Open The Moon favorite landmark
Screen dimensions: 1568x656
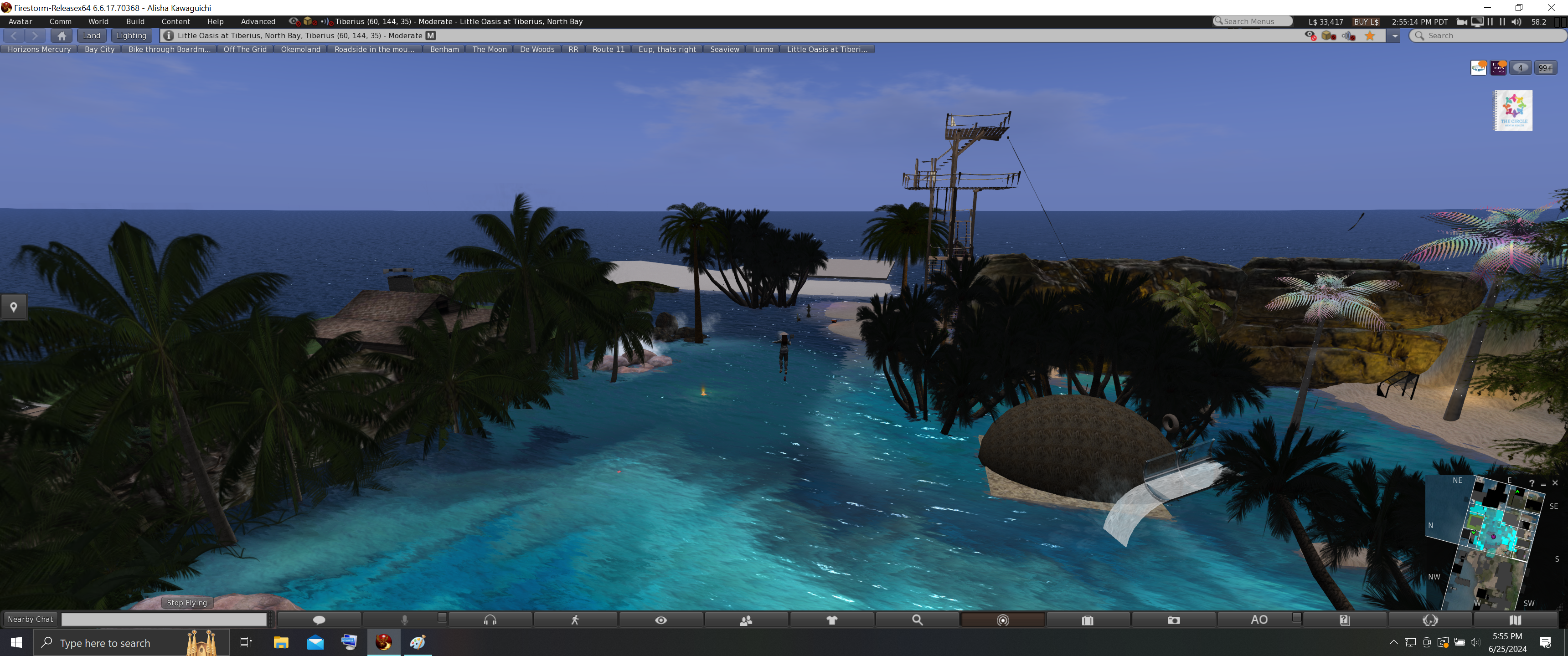tap(490, 49)
